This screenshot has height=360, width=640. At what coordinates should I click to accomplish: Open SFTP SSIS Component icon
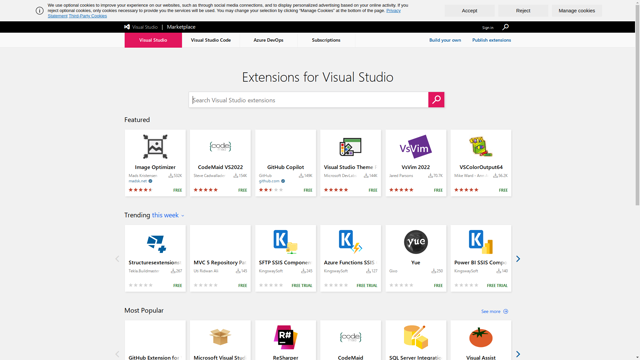point(285,242)
